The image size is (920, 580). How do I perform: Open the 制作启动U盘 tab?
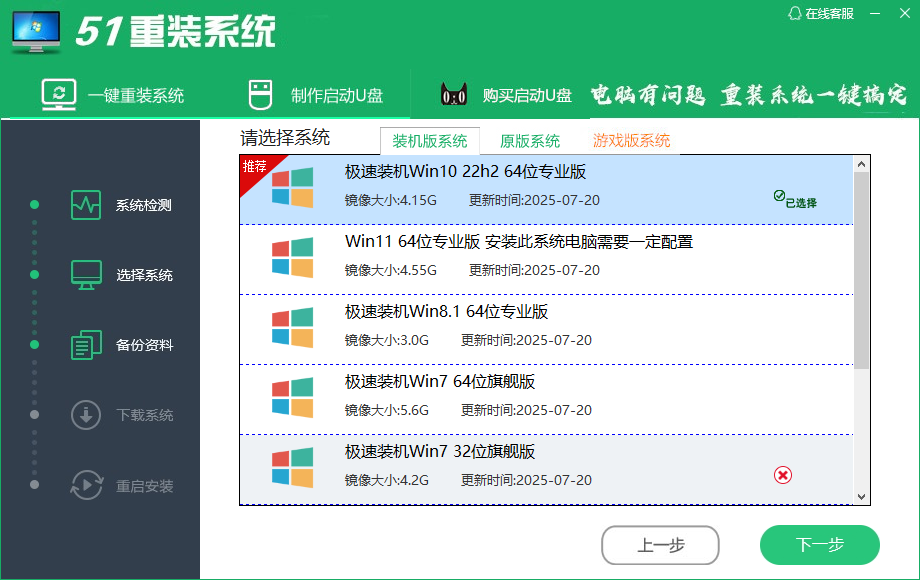coord(315,96)
